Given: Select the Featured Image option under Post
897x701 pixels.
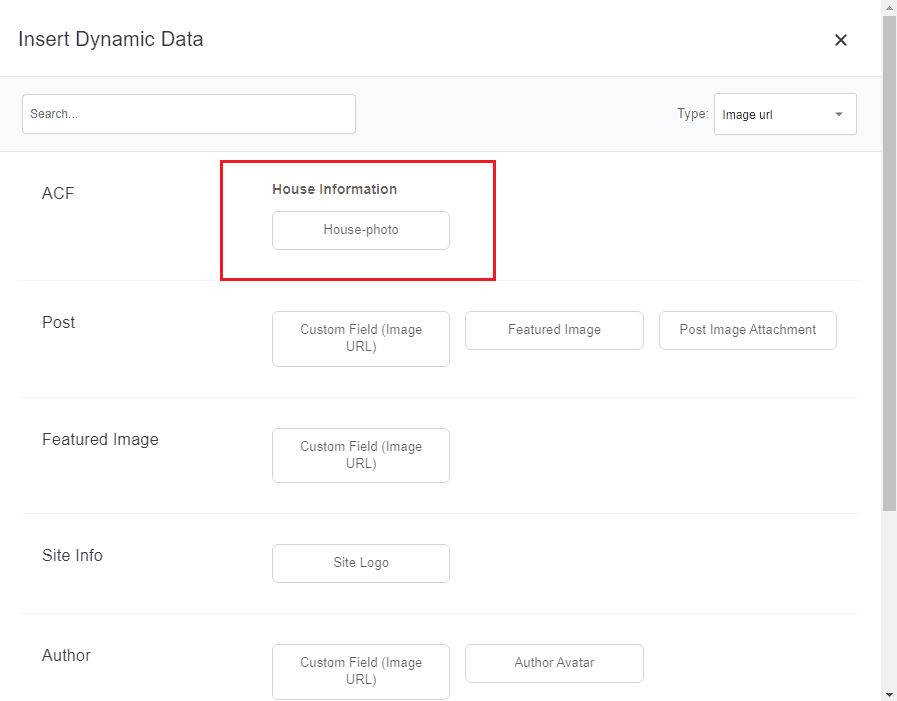Looking at the screenshot, I should pyautogui.click(x=554, y=330).
